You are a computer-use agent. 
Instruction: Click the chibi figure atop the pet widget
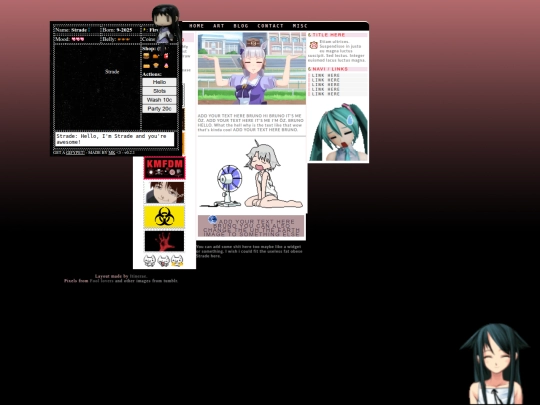click(x=166, y=24)
